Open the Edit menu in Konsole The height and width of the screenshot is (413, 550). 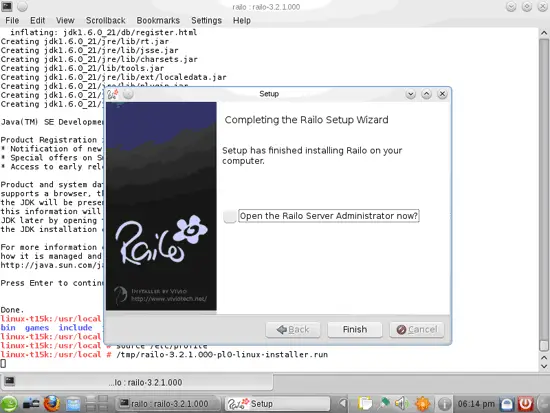(x=37, y=20)
